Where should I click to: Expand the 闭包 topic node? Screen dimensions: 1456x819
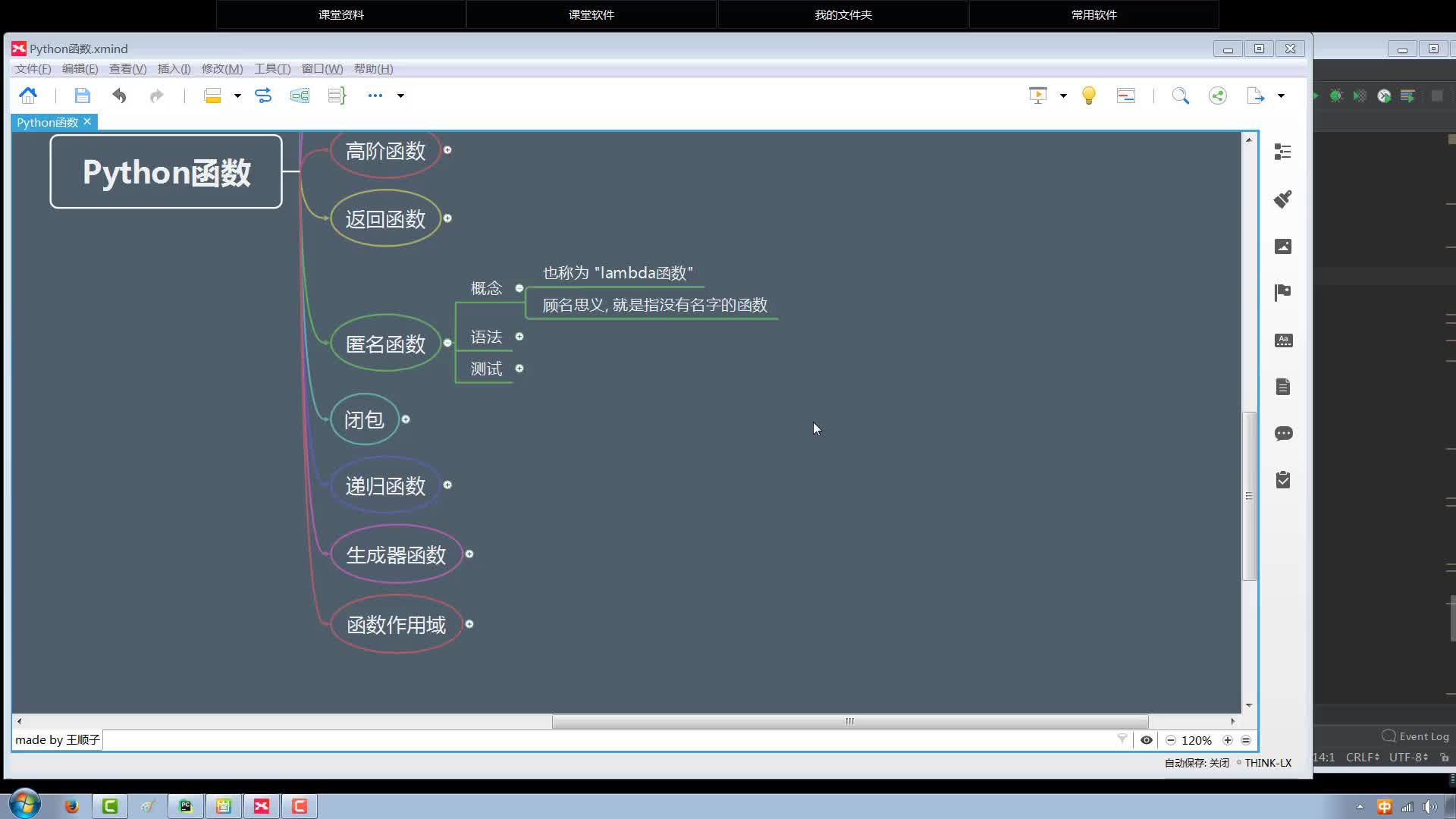[406, 419]
